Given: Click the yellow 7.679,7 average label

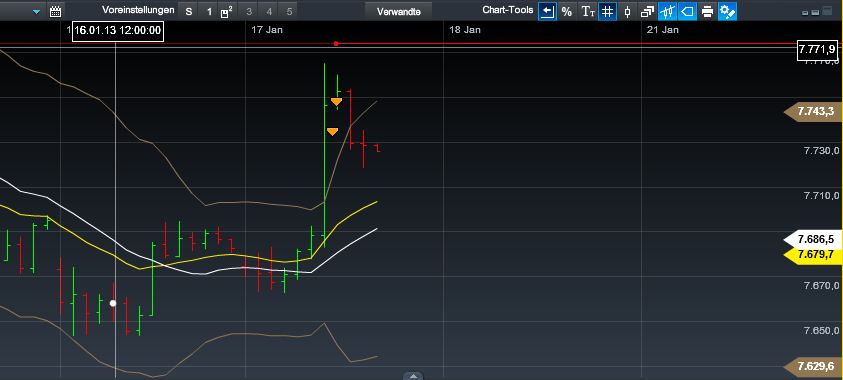Looking at the screenshot, I should tap(814, 254).
